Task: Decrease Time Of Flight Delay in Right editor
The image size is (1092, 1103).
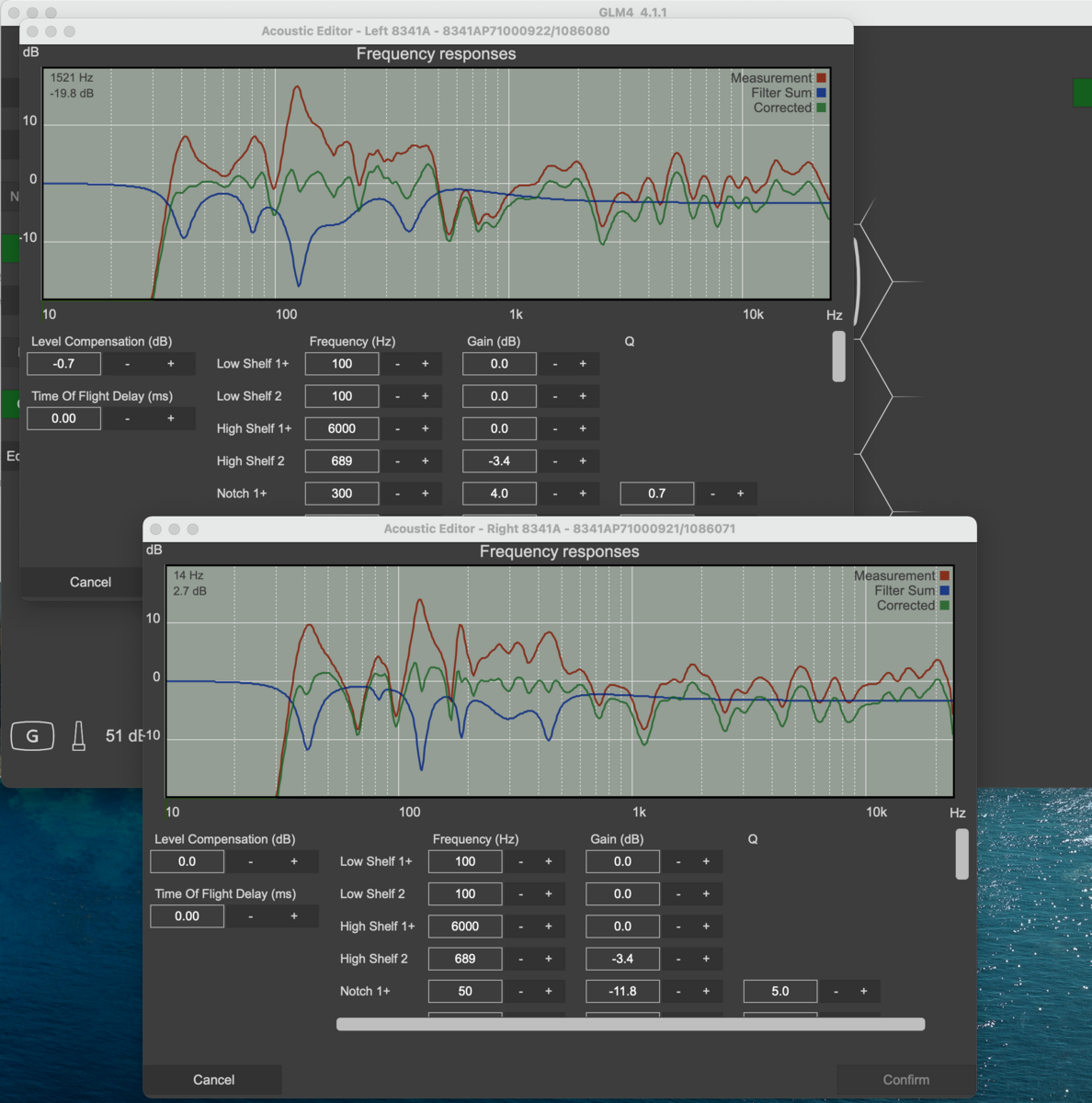Action: (250, 916)
